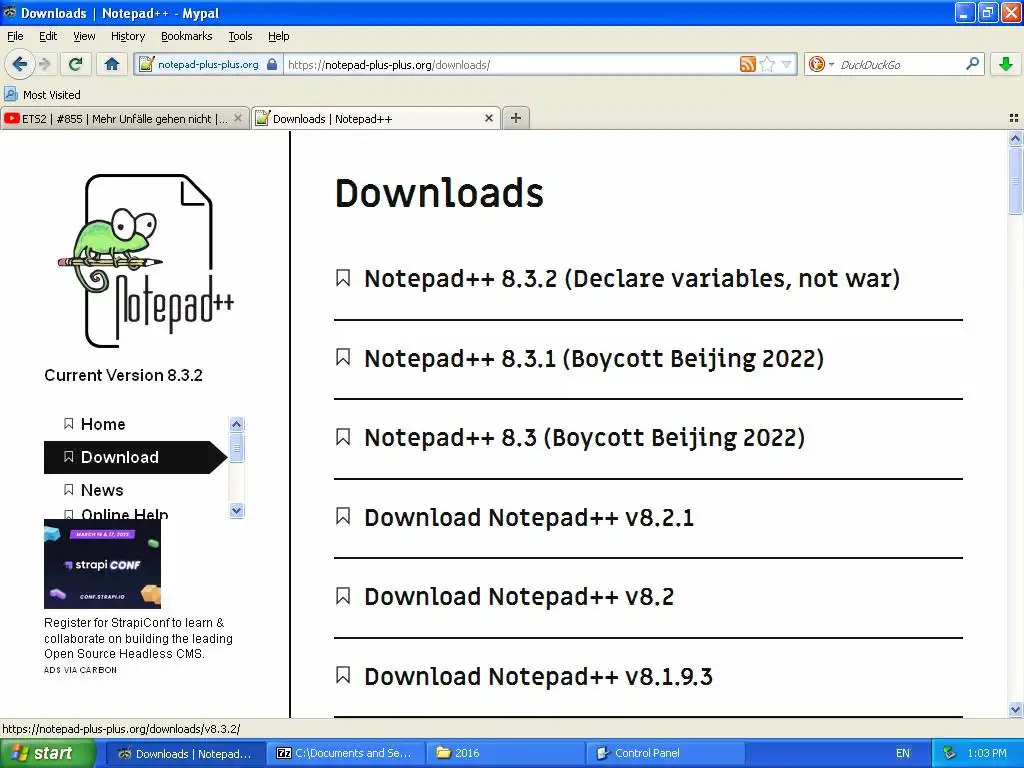Click the Register for StrapiConf ad text
Viewport: 1024px width, 768px height.
pos(138,638)
